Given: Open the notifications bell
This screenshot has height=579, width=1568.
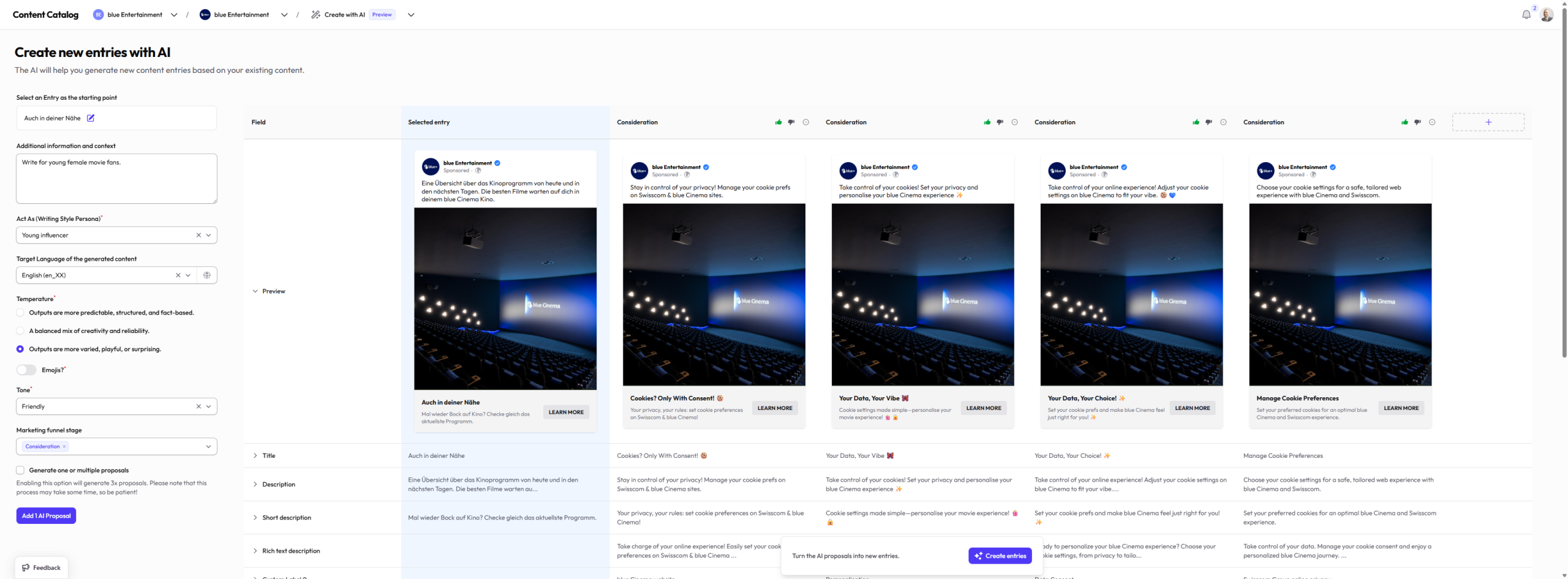Looking at the screenshot, I should [1526, 15].
